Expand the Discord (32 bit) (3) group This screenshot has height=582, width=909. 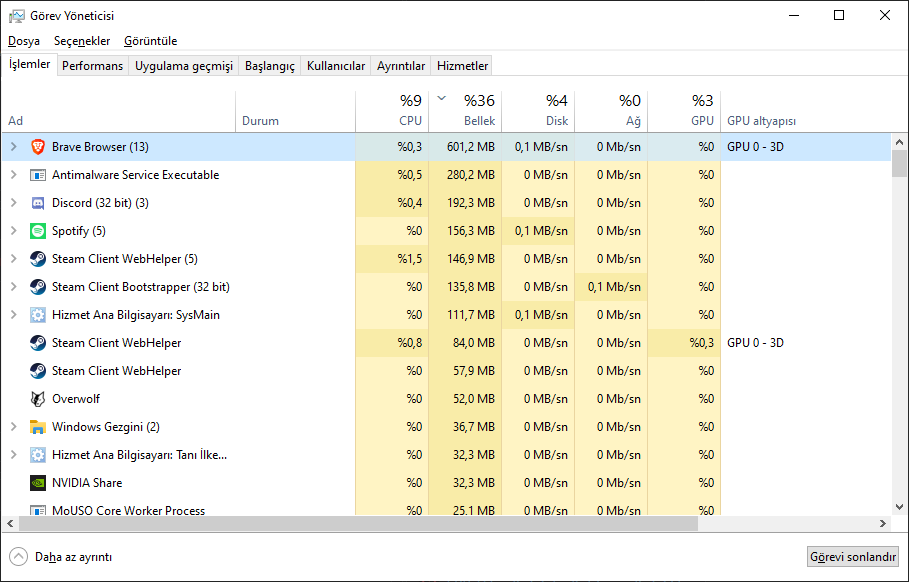coord(14,203)
